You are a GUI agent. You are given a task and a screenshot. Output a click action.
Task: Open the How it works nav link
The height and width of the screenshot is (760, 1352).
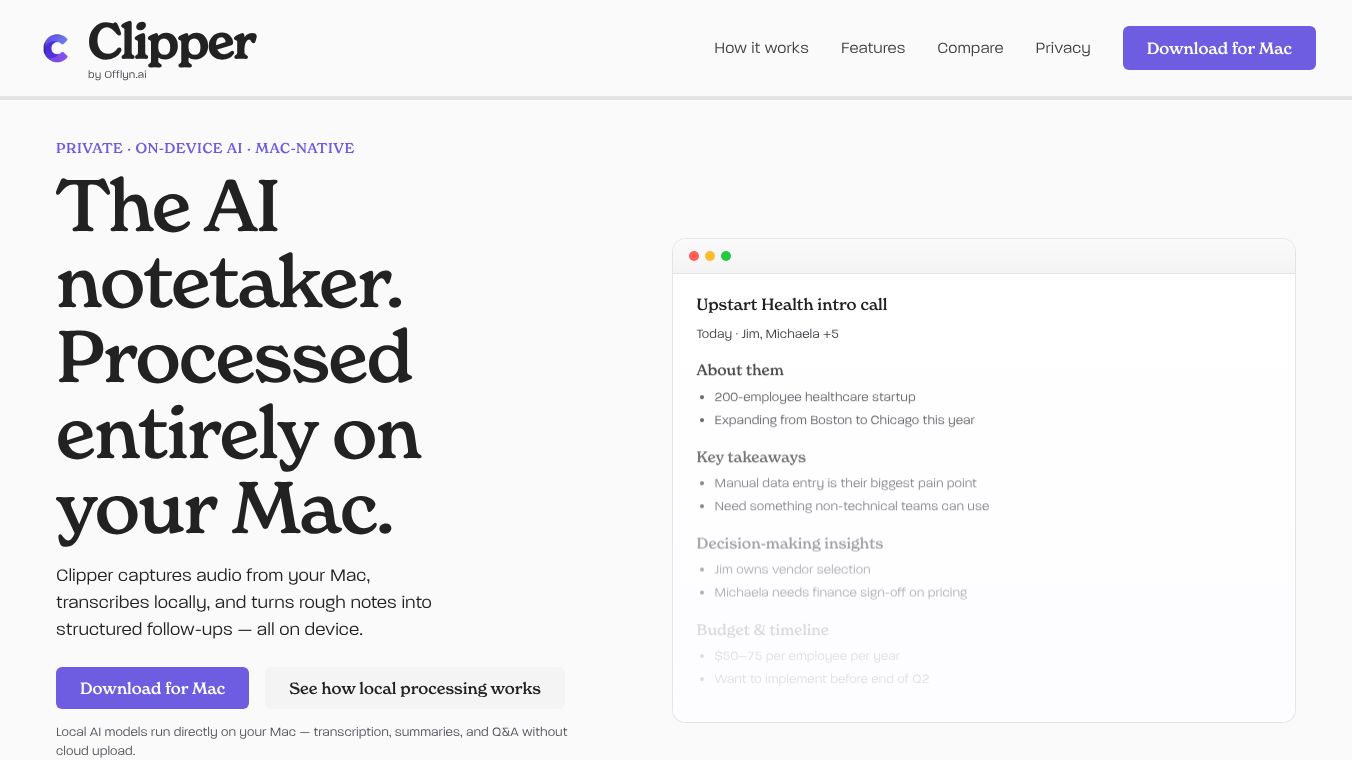[761, 48]
